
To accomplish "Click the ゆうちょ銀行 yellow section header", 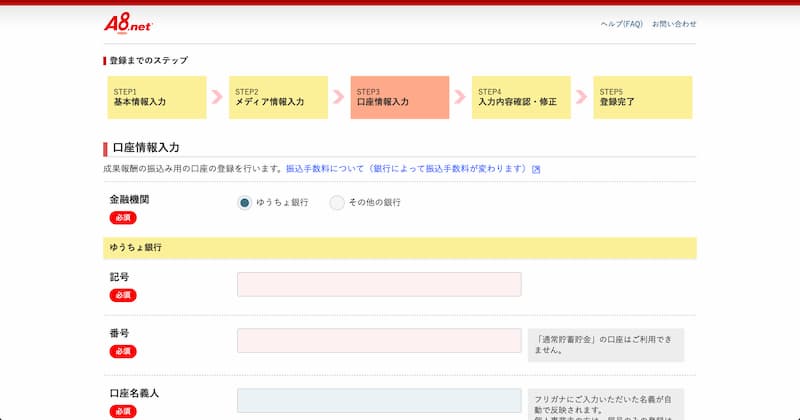I will tap(399, 248).
